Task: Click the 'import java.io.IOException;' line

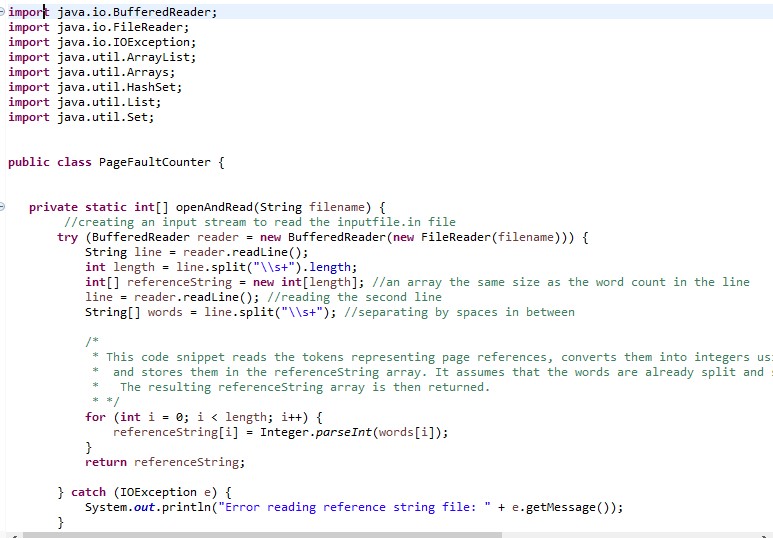Action: point(102,42)
